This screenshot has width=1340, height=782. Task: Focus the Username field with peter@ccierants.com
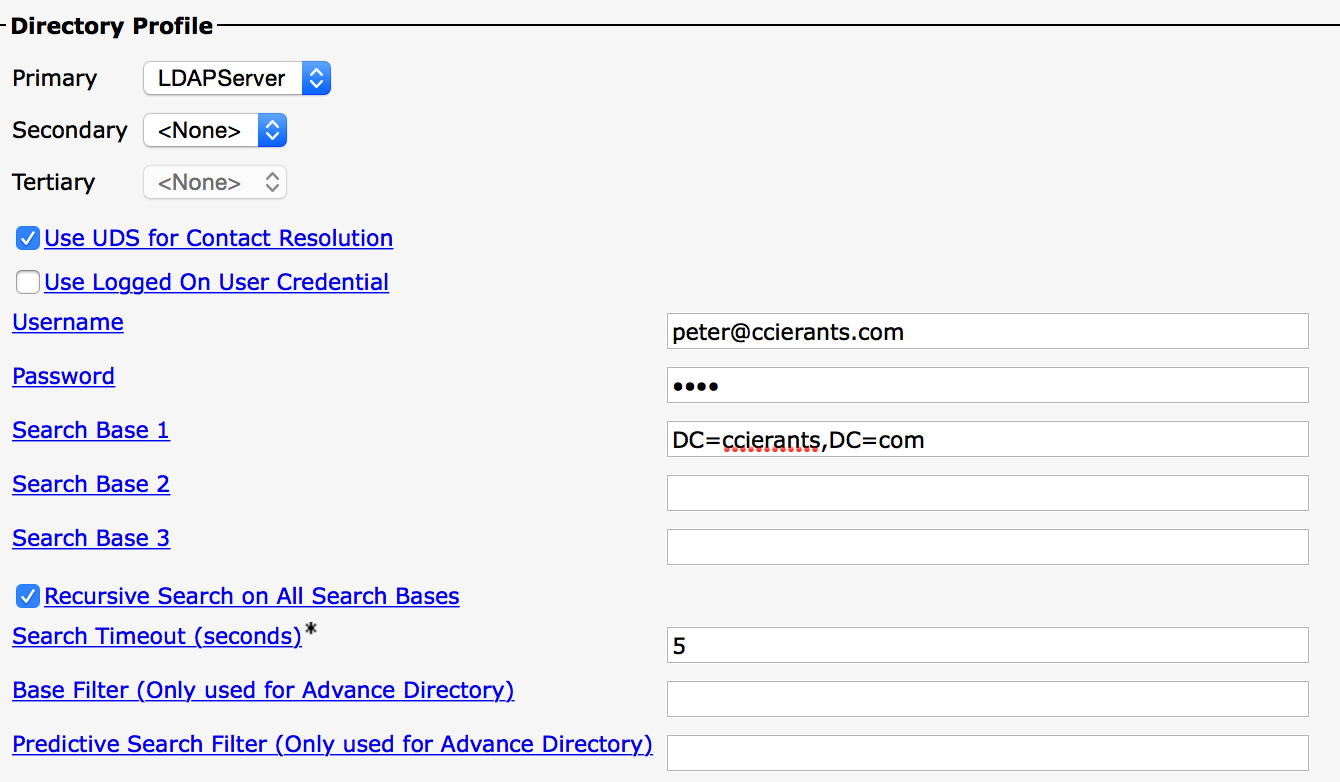987,331
